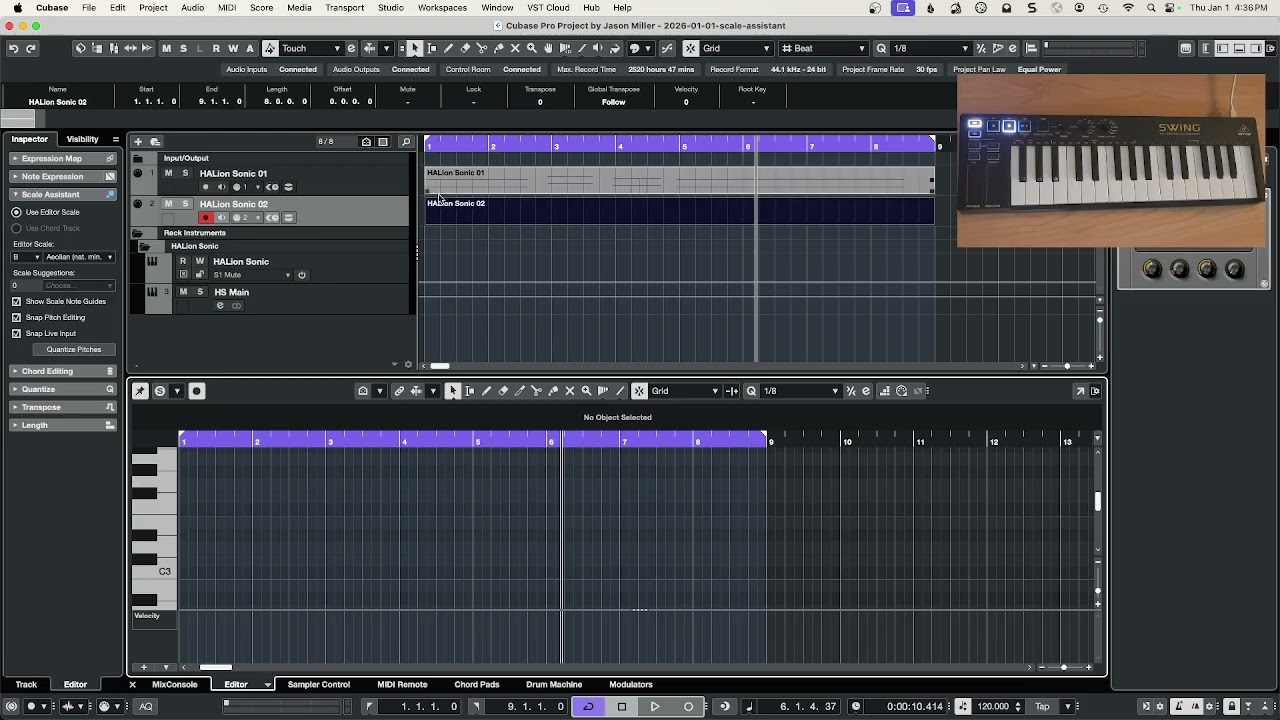Select the Draw pencil tool in the key editor toolbar

click(x=486, y=391)
